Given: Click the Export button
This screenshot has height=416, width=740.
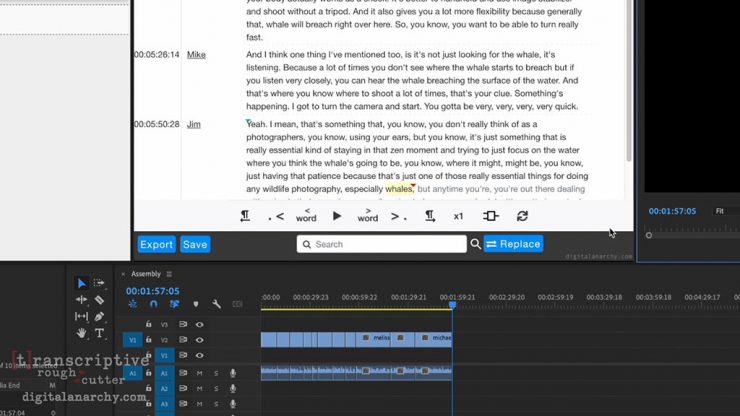Looking at the screenshot, I should [156, 244].
